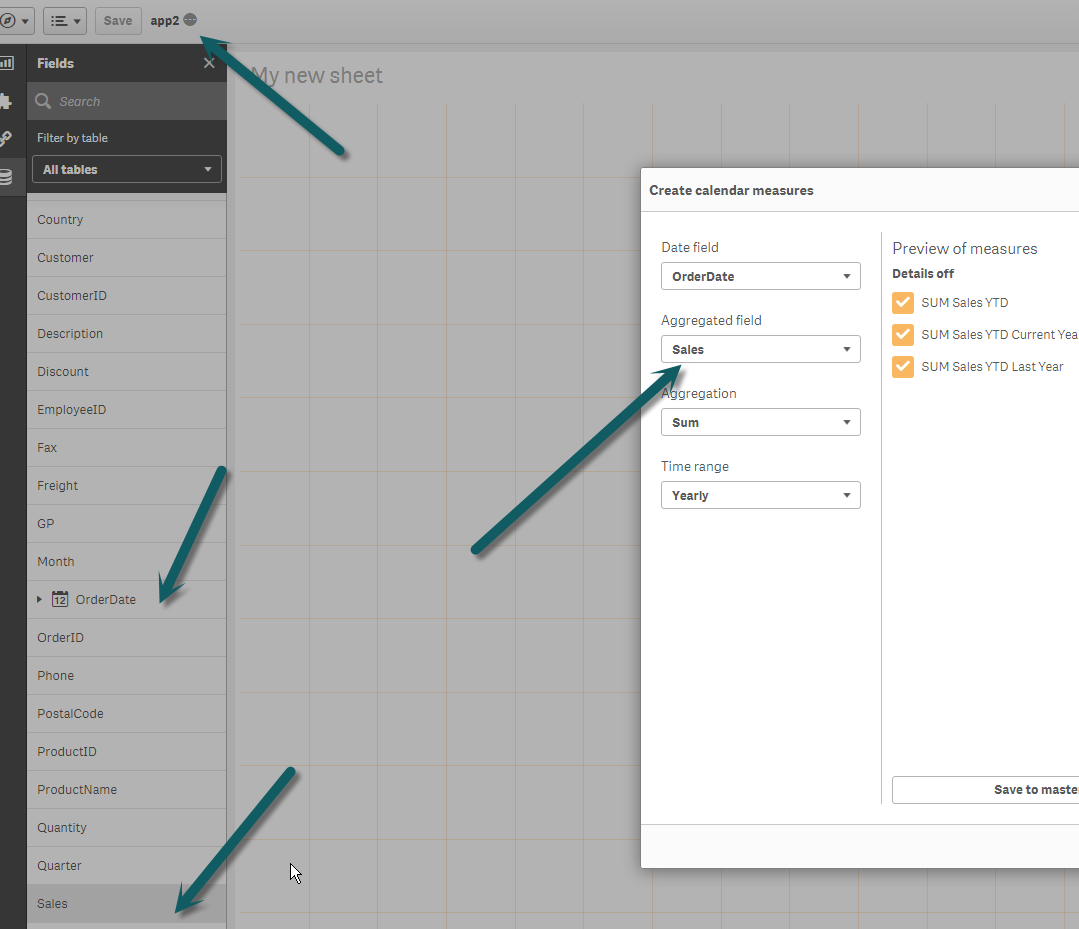Open the Date field dropdown showing OrderDate
Screen dimensions: 1079x929
coord(760,276)
